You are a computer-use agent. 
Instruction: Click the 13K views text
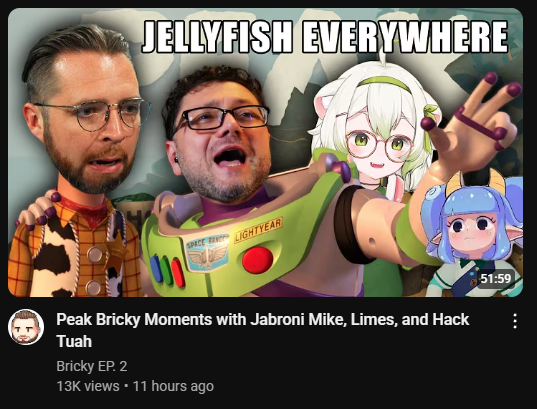(88, 386)
